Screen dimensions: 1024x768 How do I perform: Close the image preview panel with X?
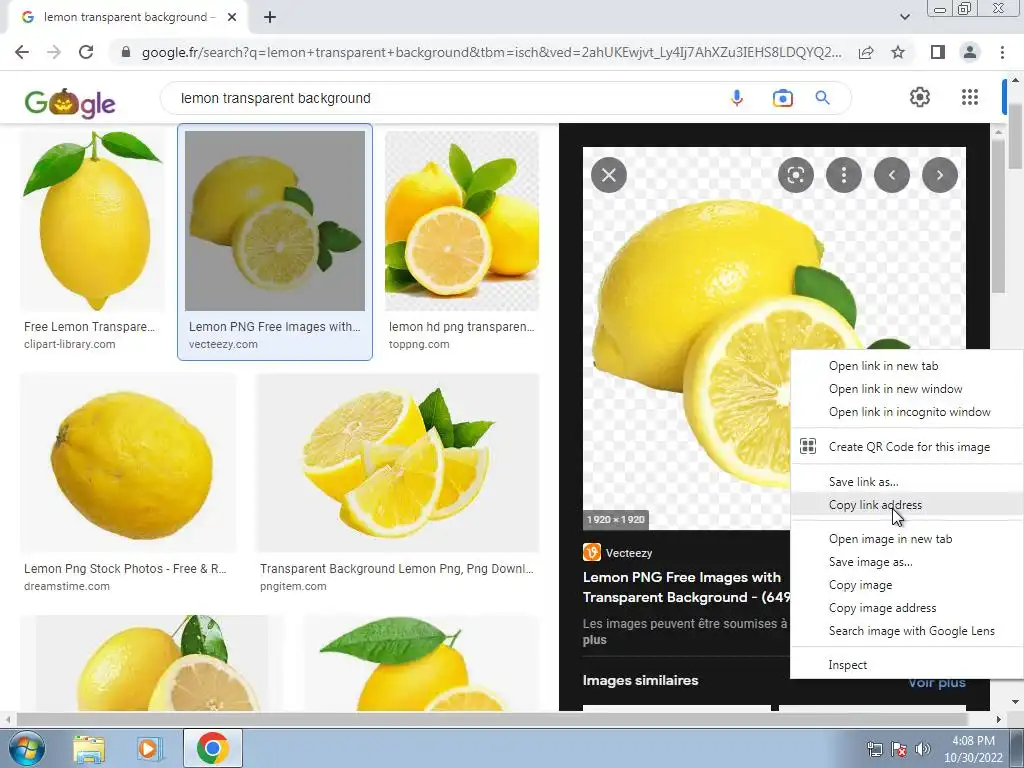(609, 175)
